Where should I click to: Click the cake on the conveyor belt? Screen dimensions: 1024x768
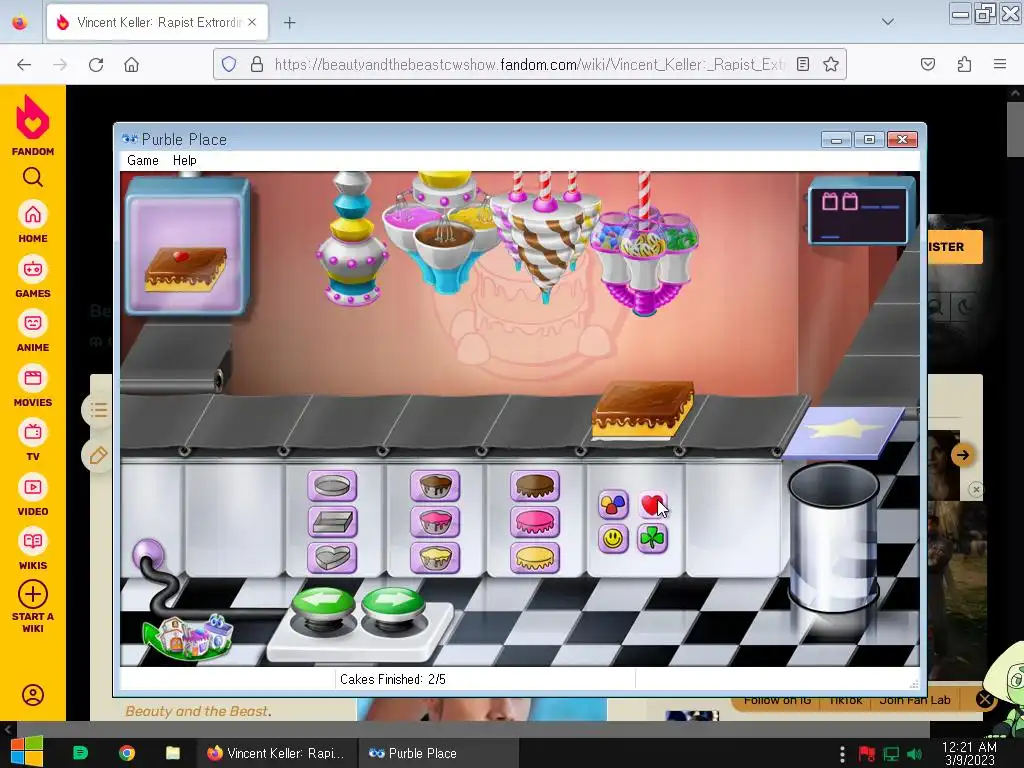[642, 409]
